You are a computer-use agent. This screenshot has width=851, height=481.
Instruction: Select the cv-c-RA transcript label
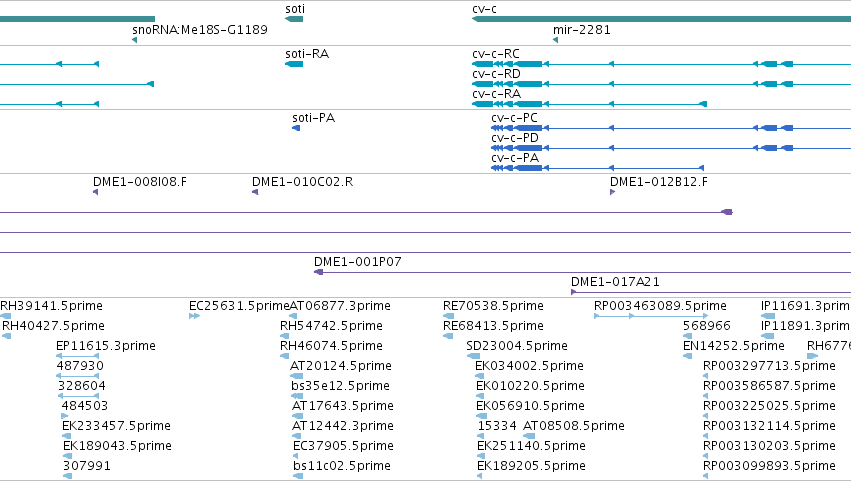click(496, 94)
